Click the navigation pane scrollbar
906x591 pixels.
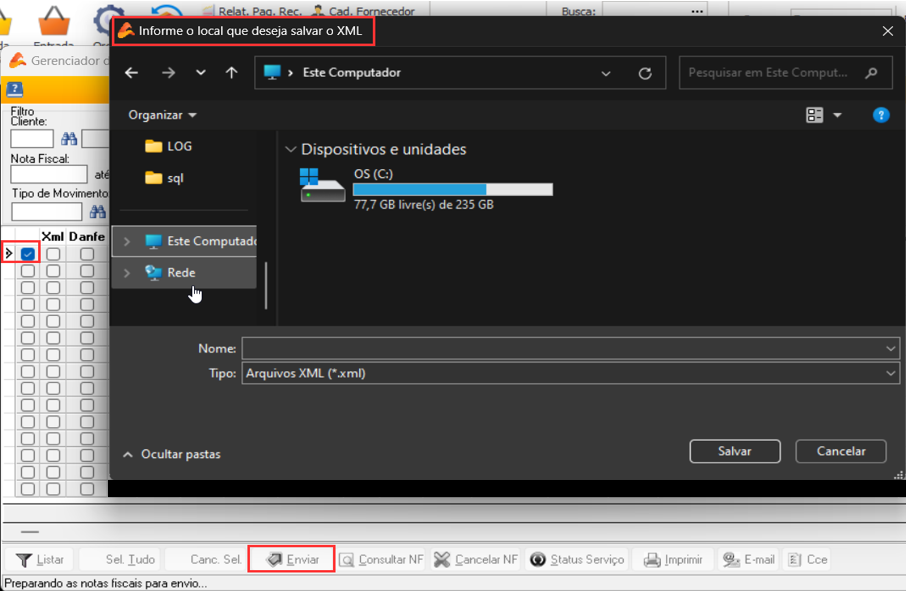click(266, 286)
